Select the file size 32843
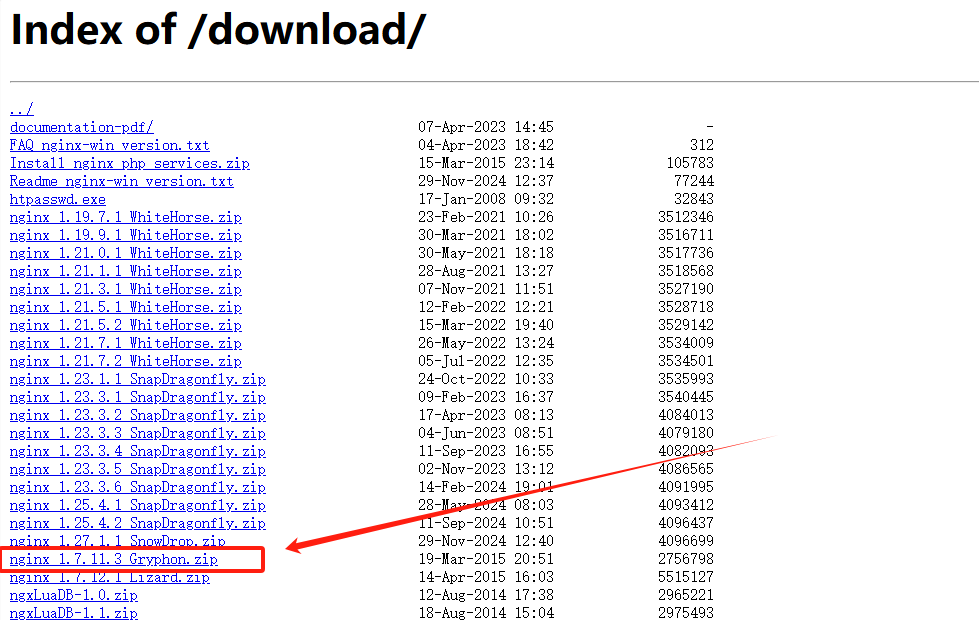The image size is (979, 620). coord(694,200)
